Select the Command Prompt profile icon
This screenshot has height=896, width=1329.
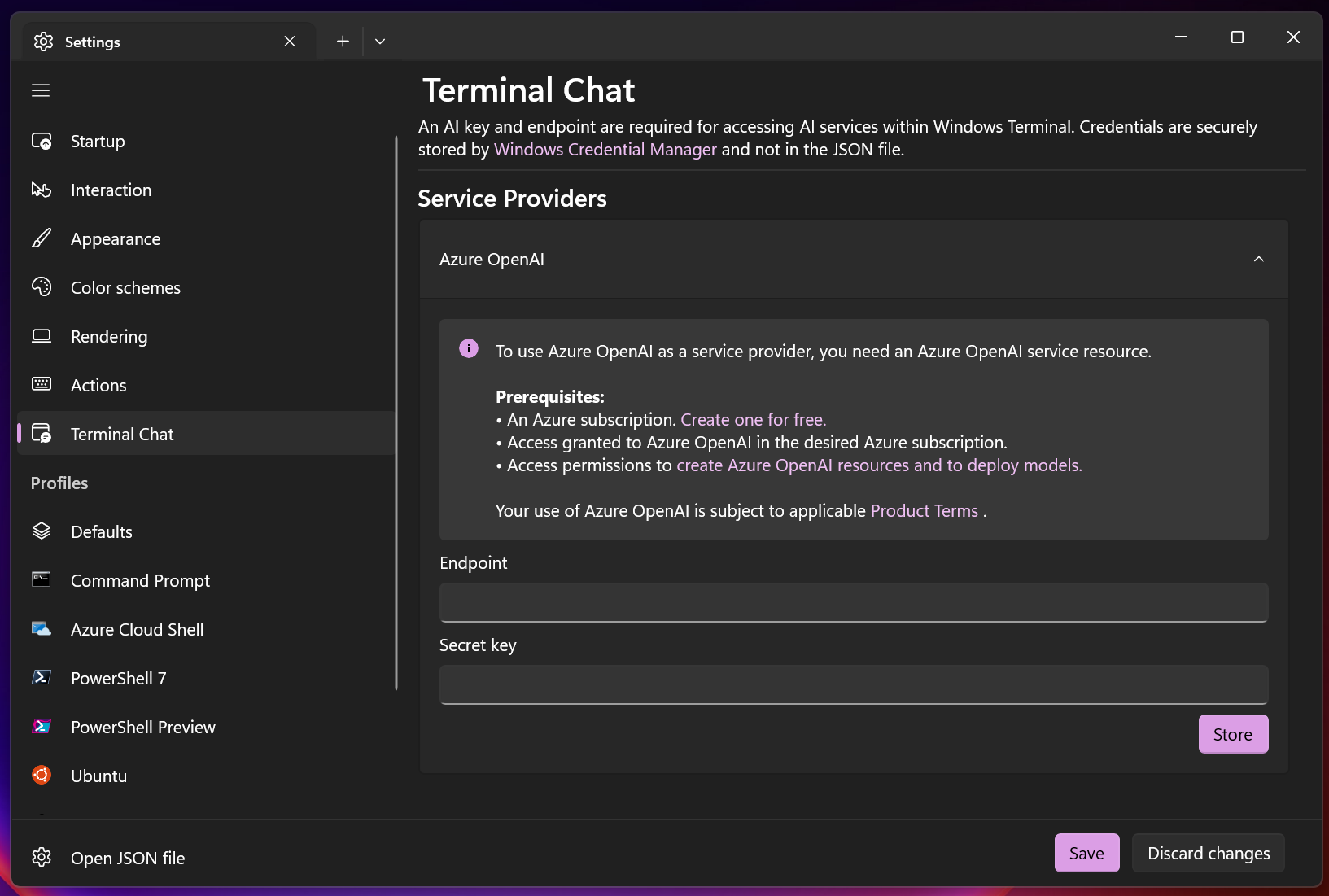pos(42,579)
